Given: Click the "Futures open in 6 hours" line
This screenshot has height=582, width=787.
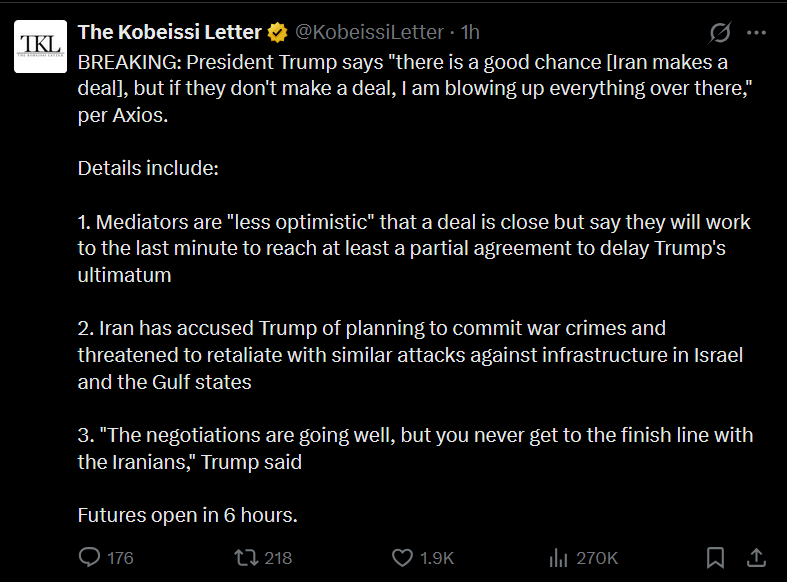Looking at the screenshot, I should click(x=188, y=516).
